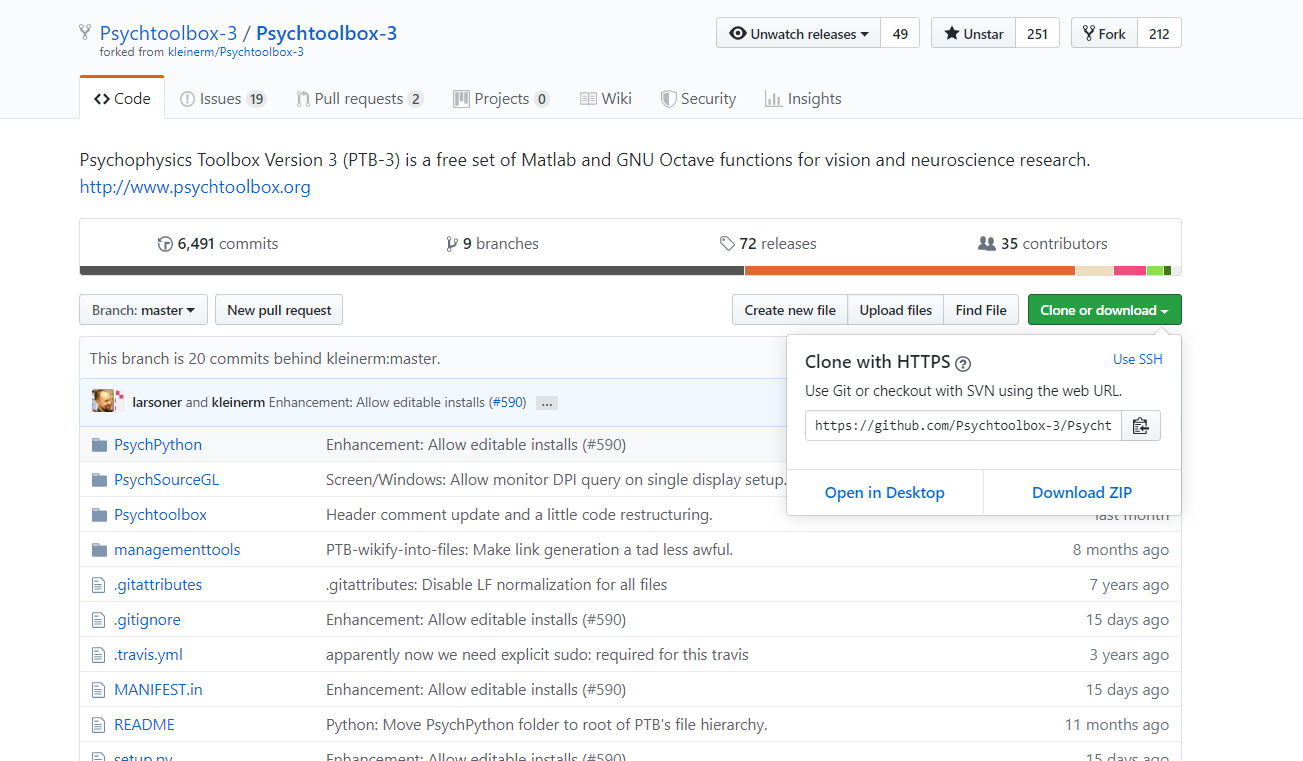Click the contributors people icon

986,243
